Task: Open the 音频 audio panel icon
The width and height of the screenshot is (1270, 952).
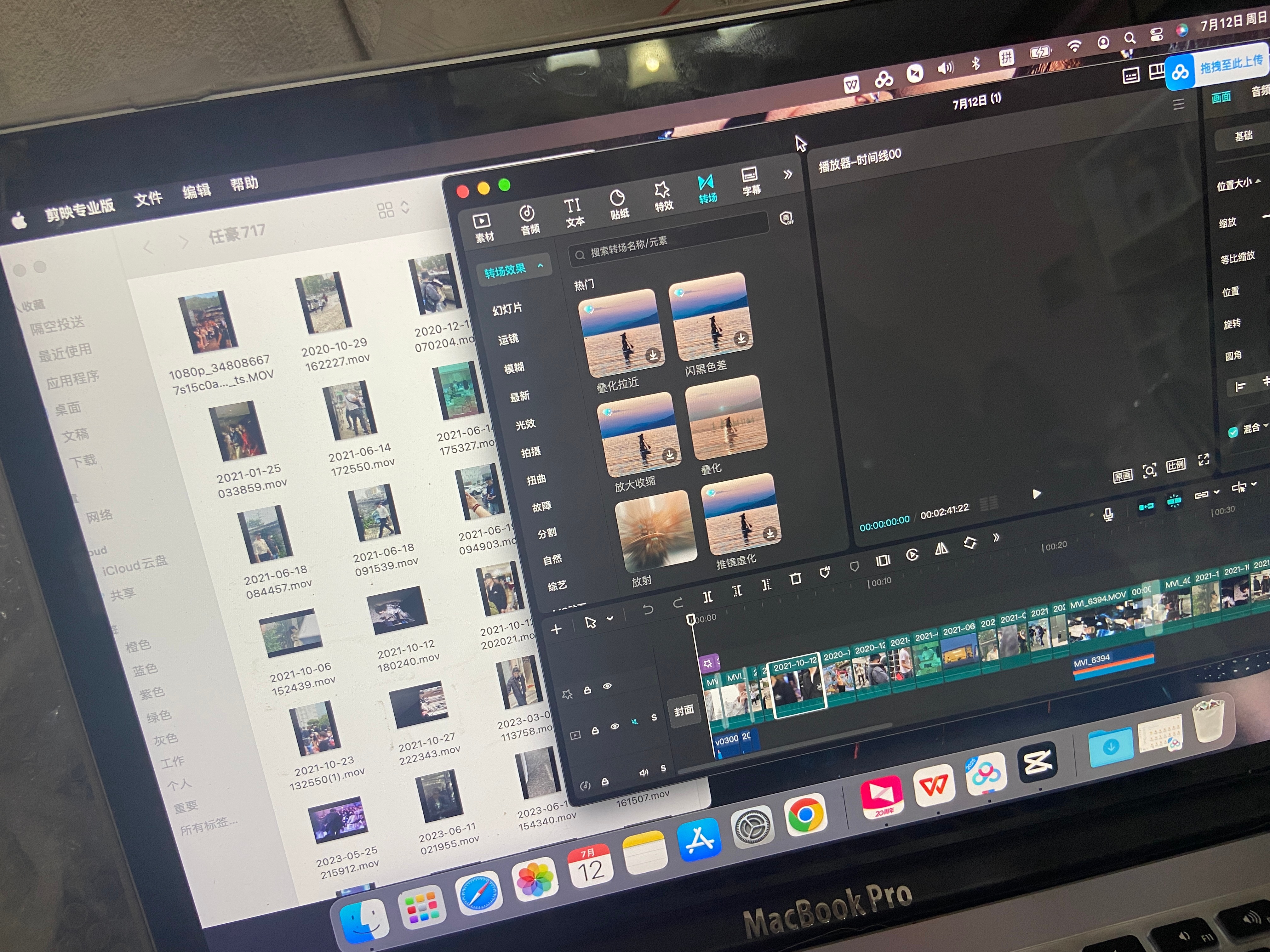Action: tap(528, 220)
